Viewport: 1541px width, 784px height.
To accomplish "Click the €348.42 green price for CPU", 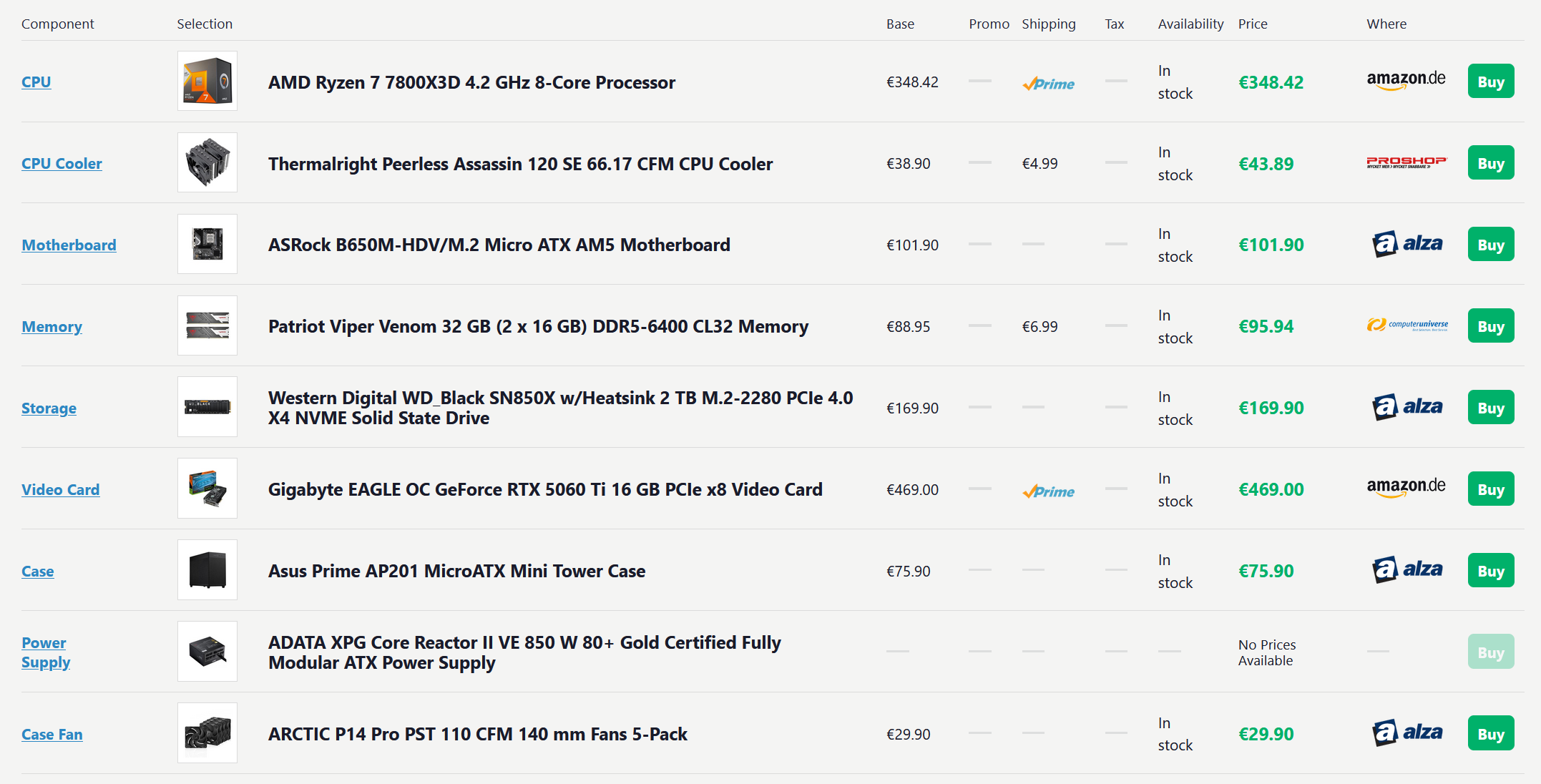I will click(1271, 82).
